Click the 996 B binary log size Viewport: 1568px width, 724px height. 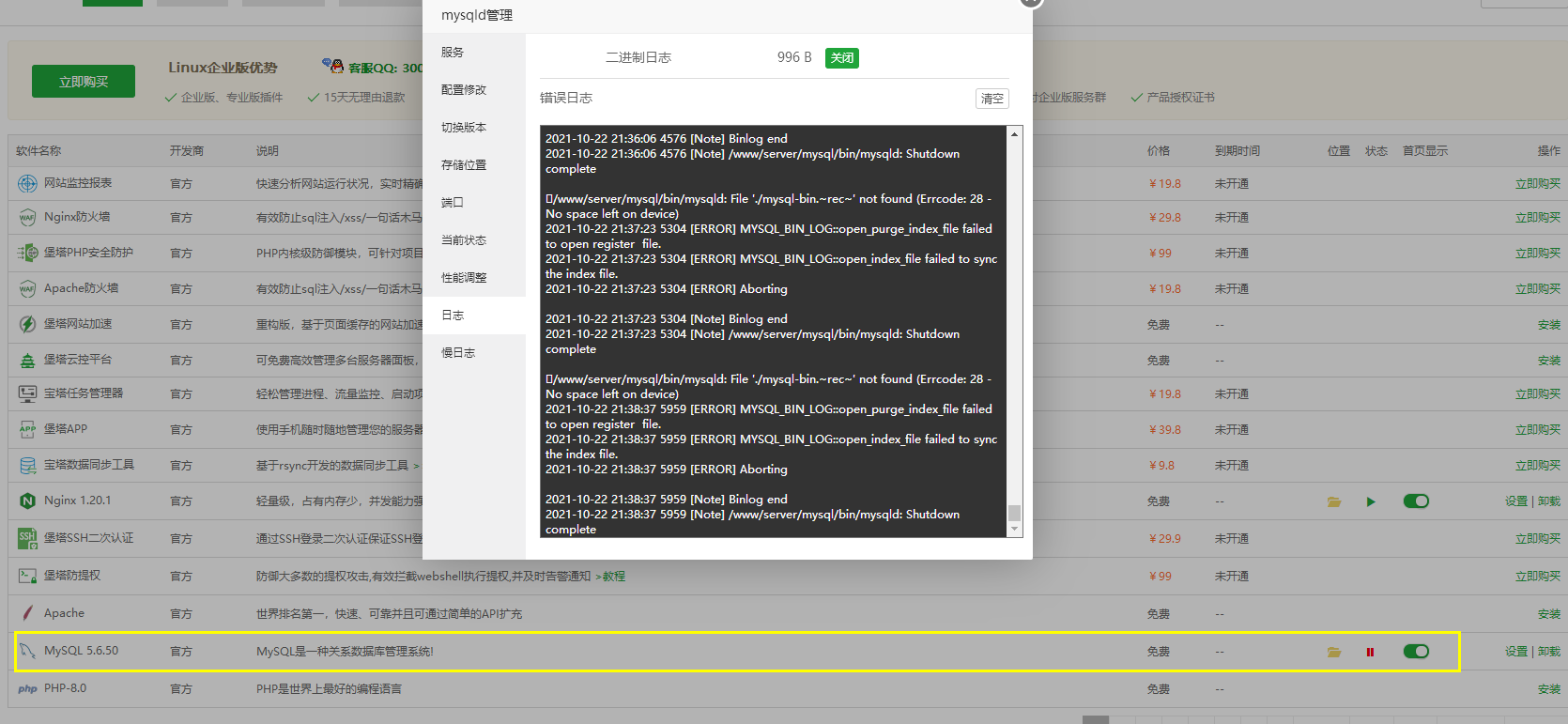[x=794, y=57]
